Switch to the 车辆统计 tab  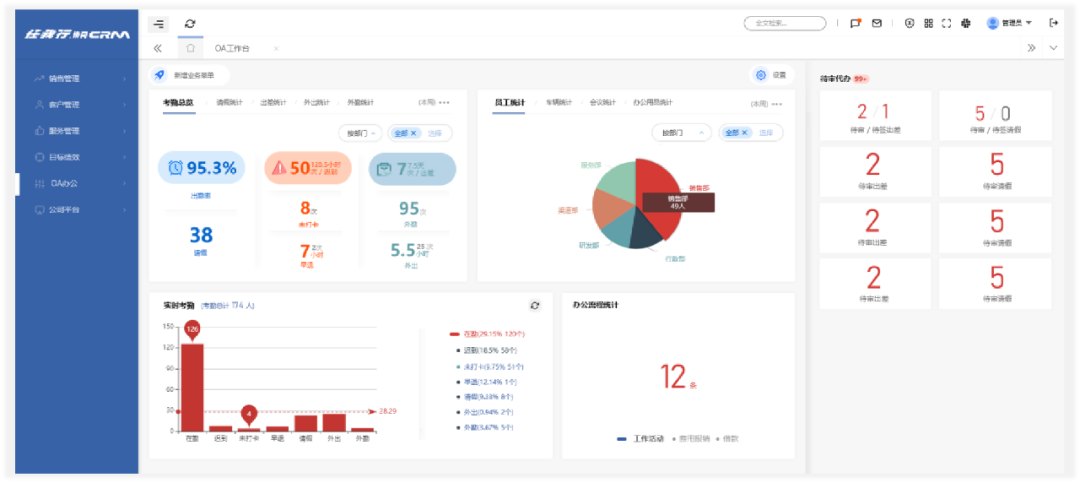(558, 102)
